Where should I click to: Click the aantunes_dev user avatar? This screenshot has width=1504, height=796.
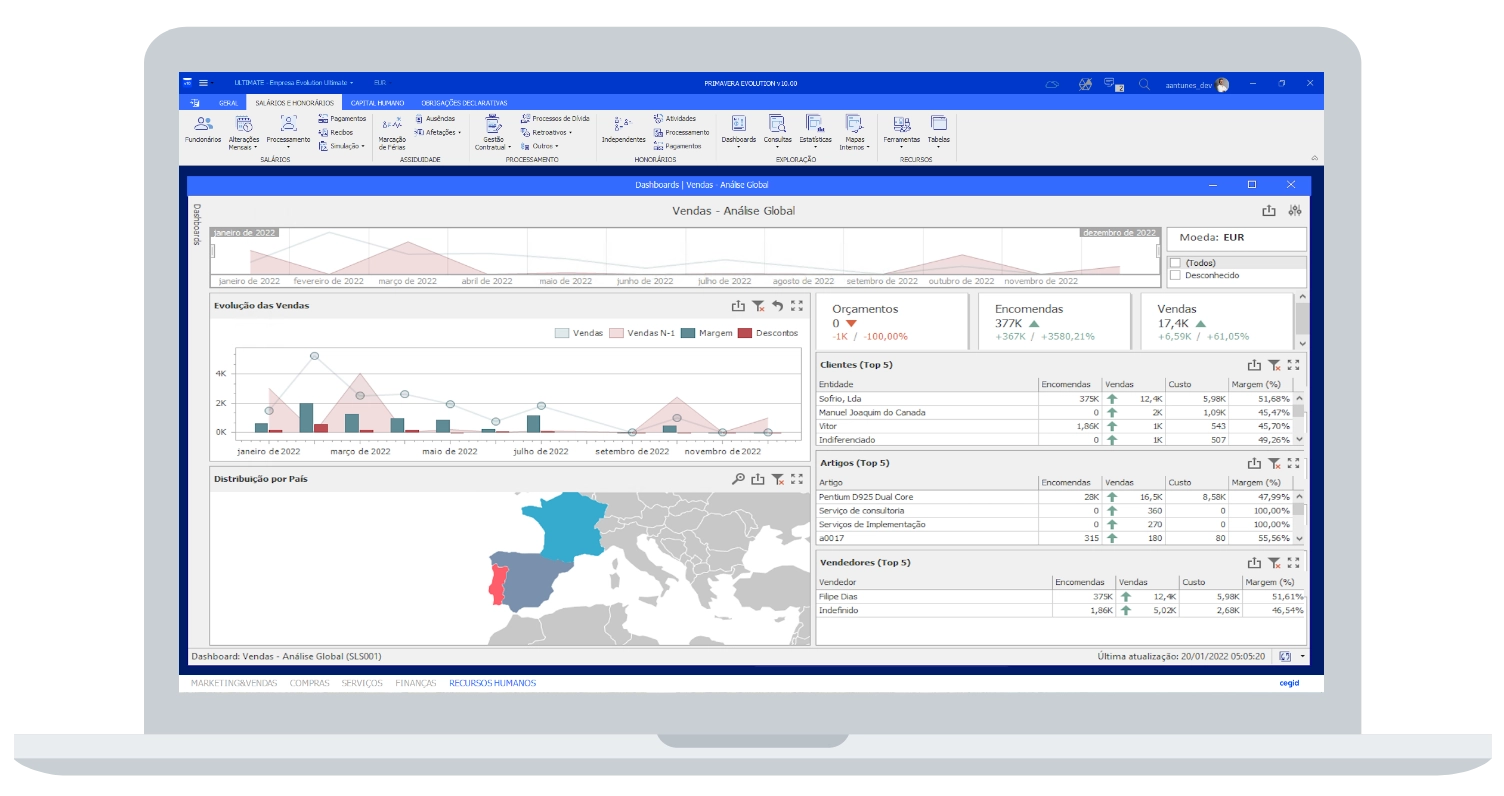point(1222,85)
